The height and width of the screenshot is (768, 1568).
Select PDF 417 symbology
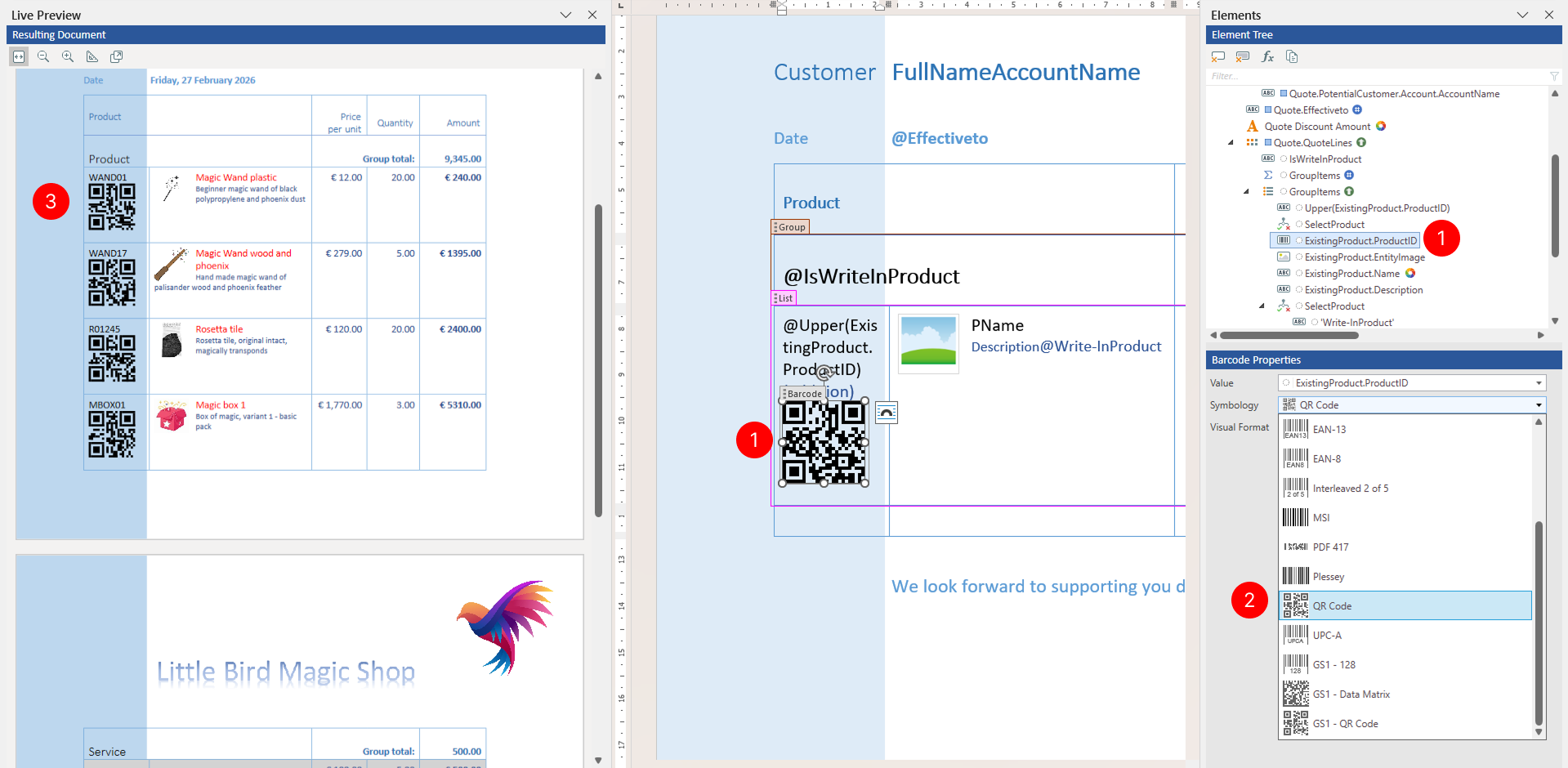pyautogui.click(x=1405, y=547)
